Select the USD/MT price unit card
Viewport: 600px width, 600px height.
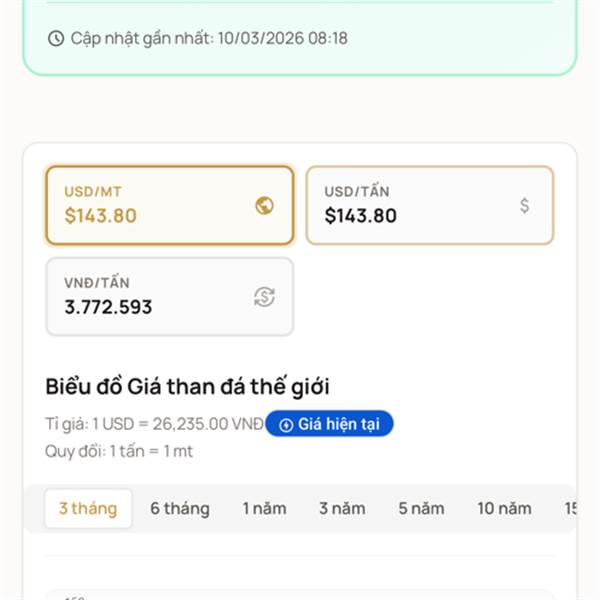[170, 205]
